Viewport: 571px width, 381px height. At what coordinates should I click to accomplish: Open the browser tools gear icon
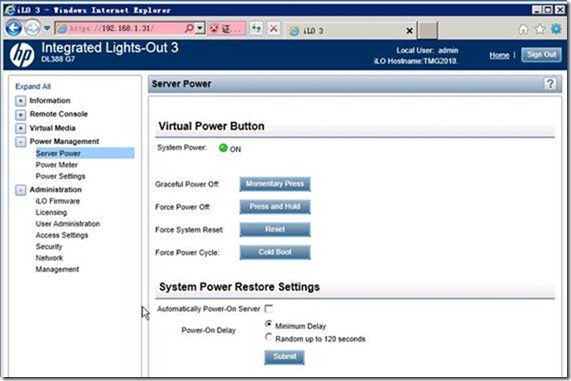pyautogui.click(x=556, y=29)
